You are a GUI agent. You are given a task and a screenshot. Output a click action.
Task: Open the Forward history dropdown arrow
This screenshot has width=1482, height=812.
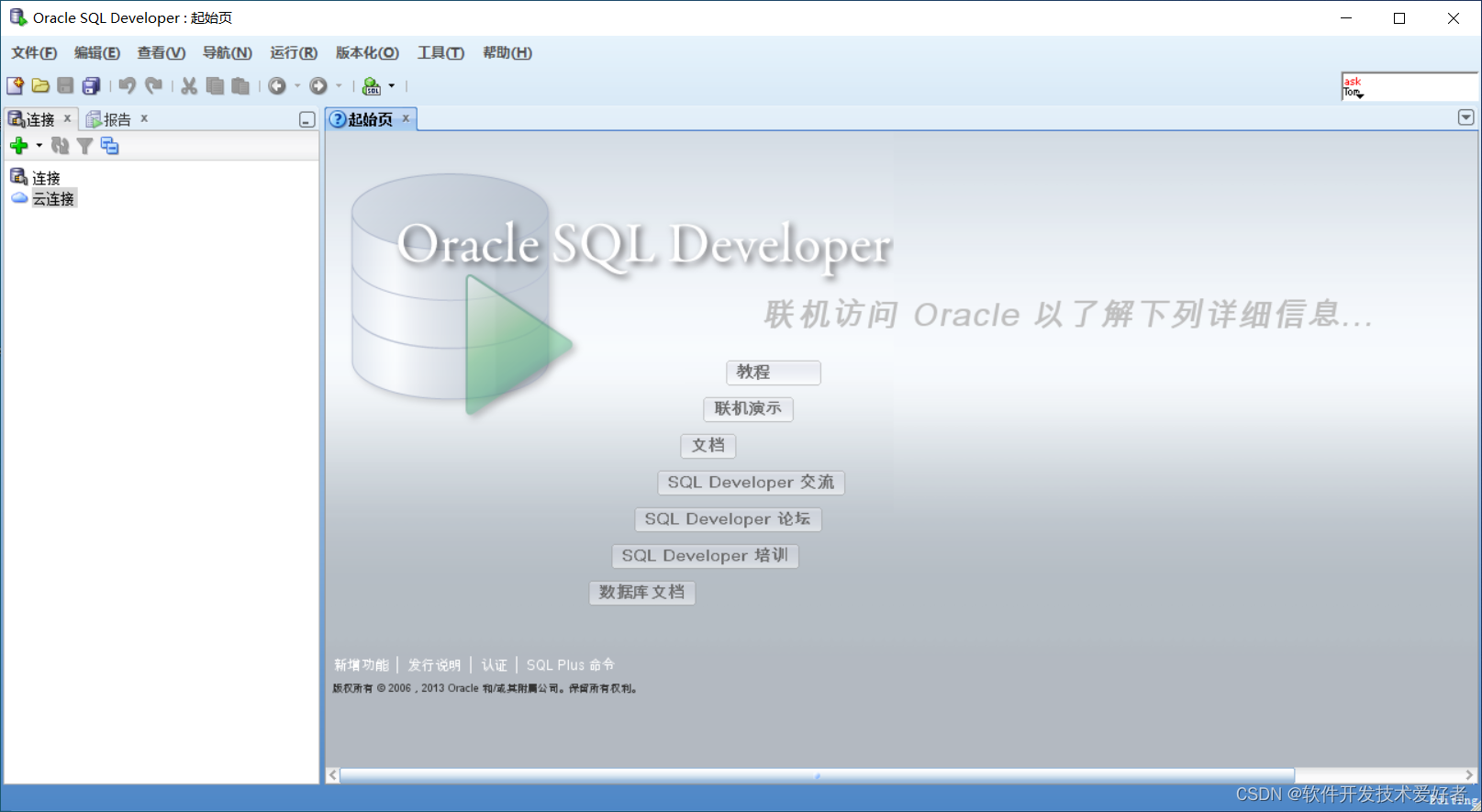(x=339, y=86)
